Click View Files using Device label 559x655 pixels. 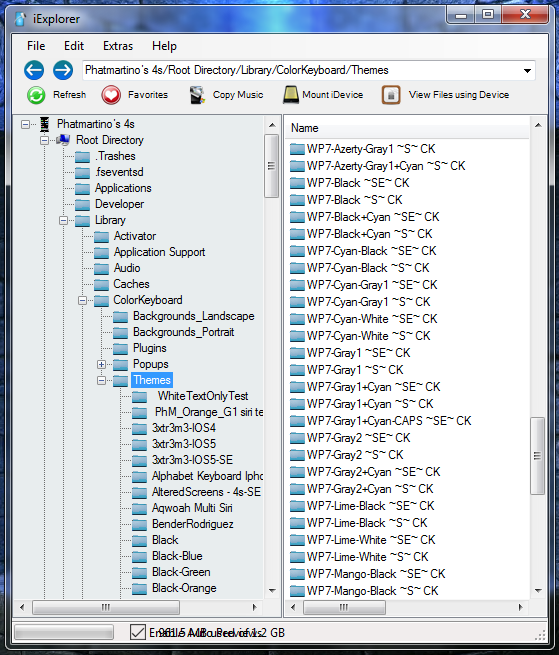459,95
